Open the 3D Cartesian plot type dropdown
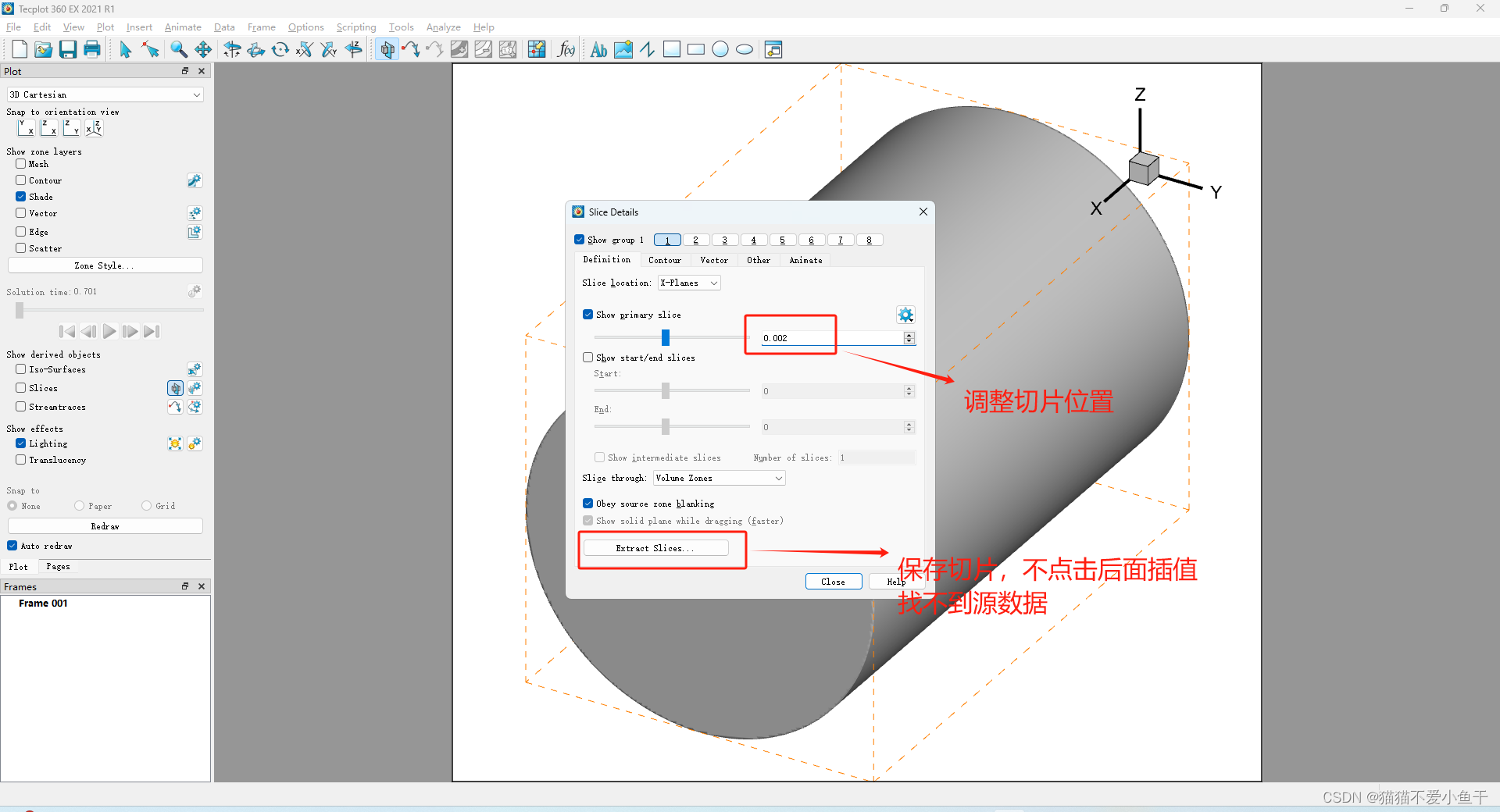 105,94
